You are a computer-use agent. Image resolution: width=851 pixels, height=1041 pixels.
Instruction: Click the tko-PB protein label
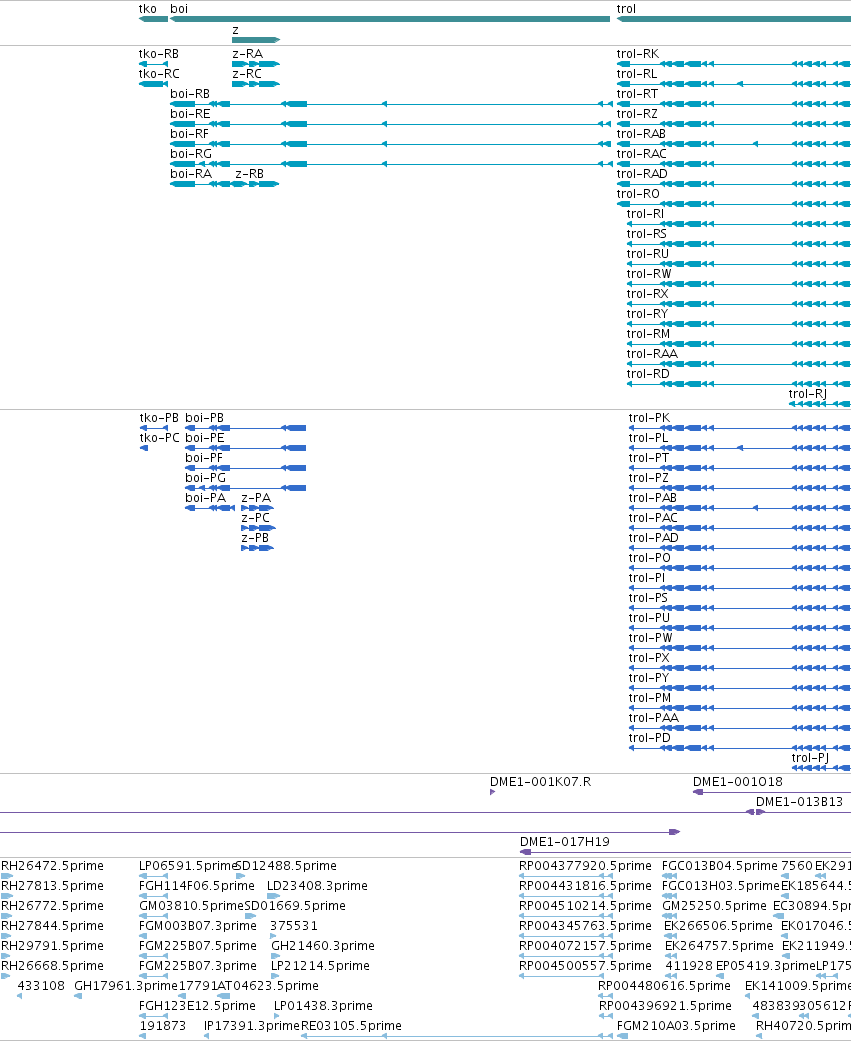coord(159,418)
